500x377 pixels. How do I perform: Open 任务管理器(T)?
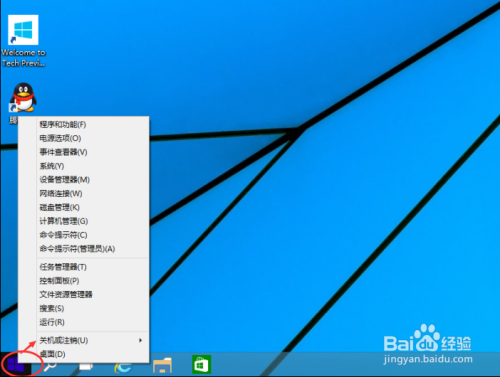tap(83, 267)
